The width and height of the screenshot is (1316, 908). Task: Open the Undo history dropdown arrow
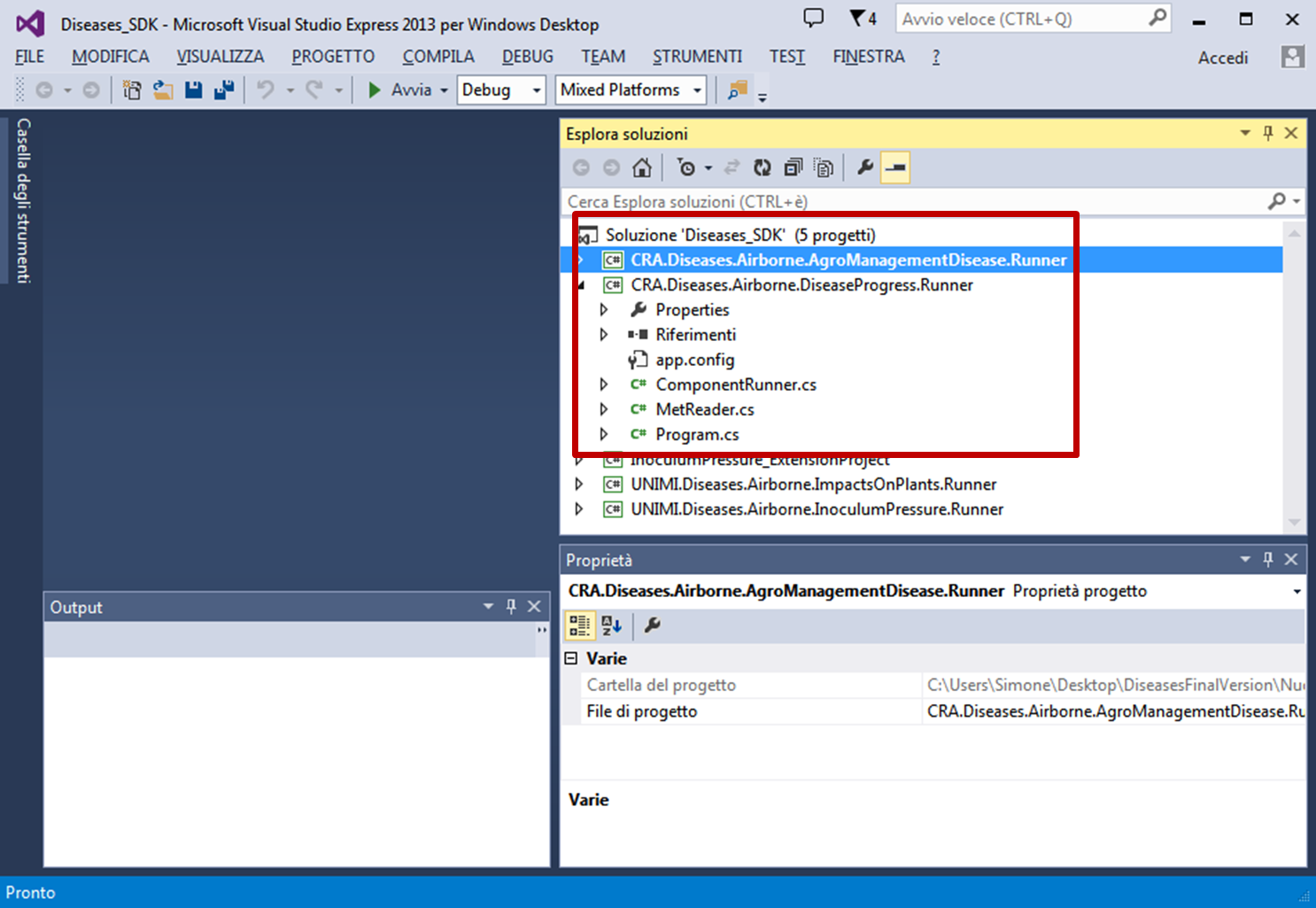pos(290,90)
